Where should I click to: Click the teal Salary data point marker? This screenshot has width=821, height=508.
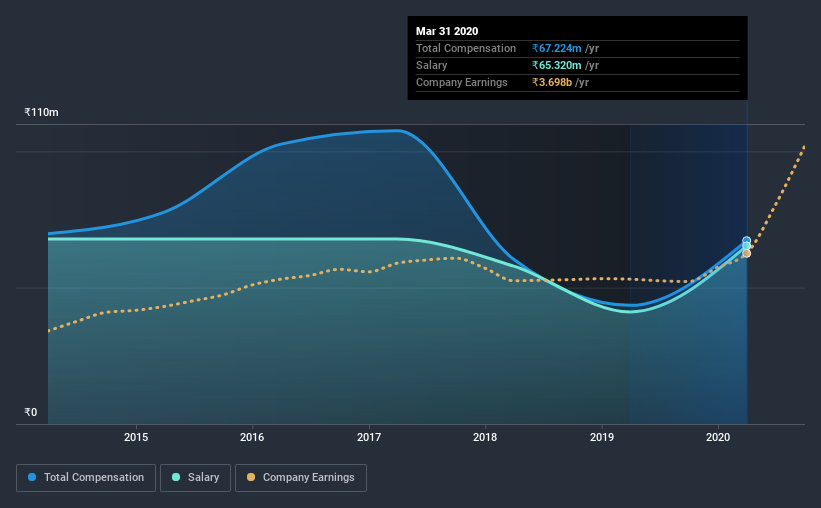[x=747, y=246]
